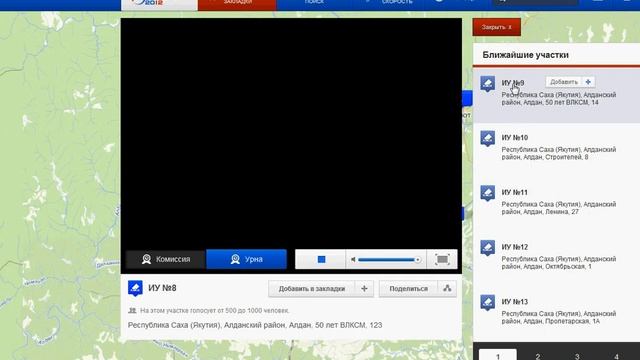Close the panel with the Закрыть button

click(496, 27)
